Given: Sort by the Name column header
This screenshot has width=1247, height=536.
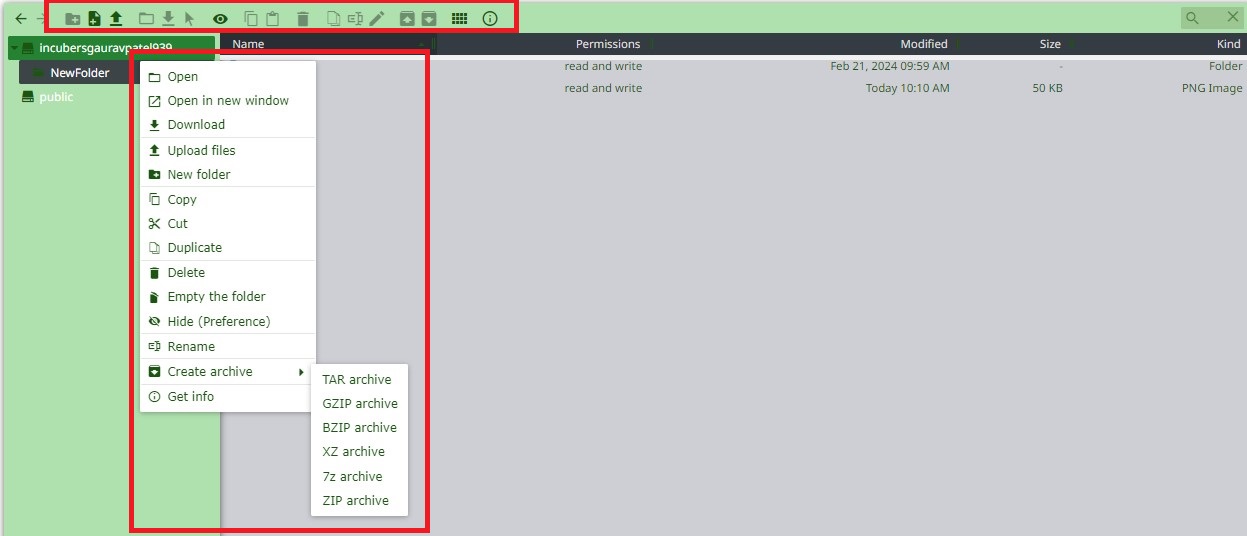Looking at the screenshot, I should click(x=248, y=44).
